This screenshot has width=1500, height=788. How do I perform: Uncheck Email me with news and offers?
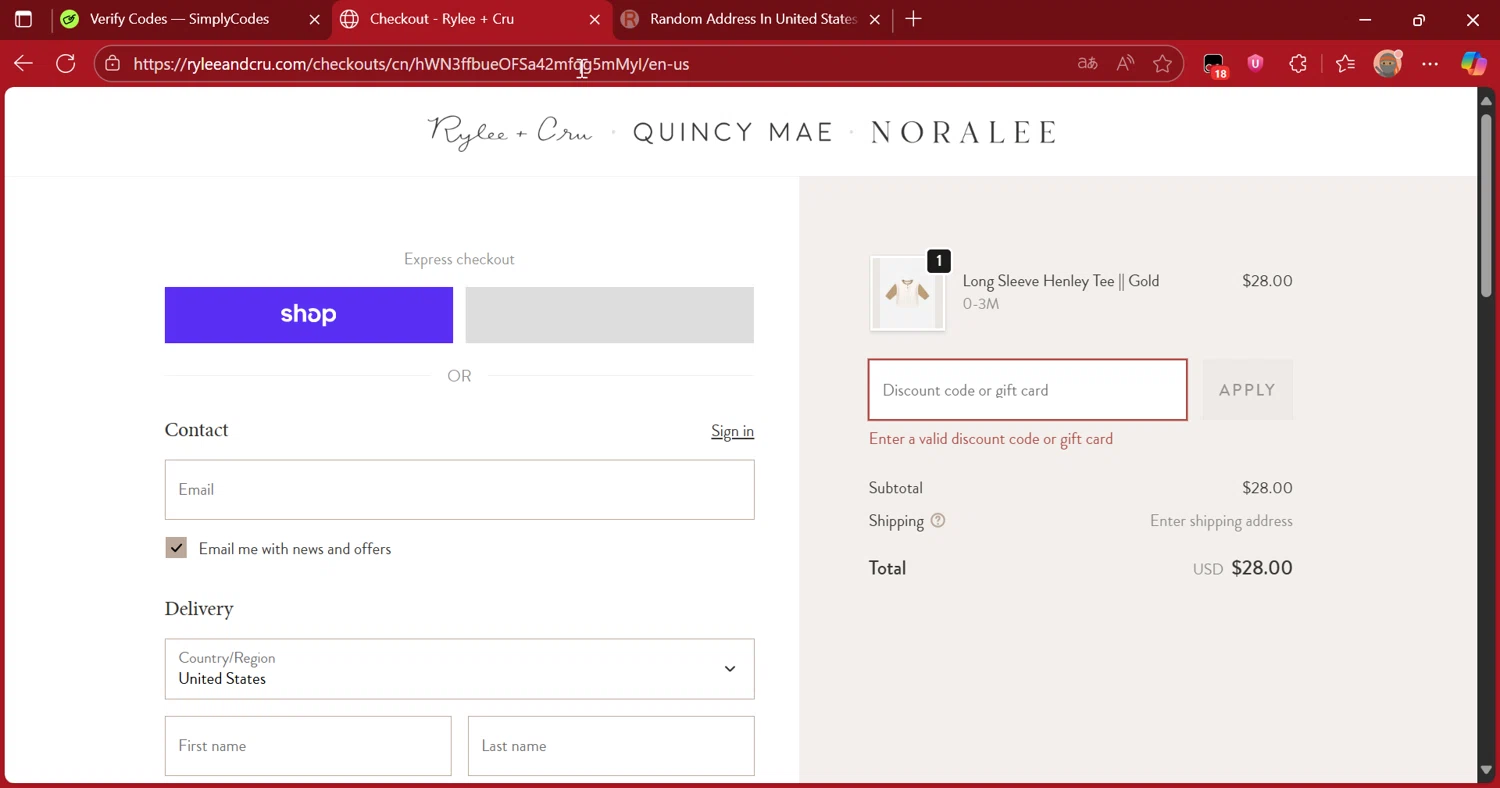point(176,548)
